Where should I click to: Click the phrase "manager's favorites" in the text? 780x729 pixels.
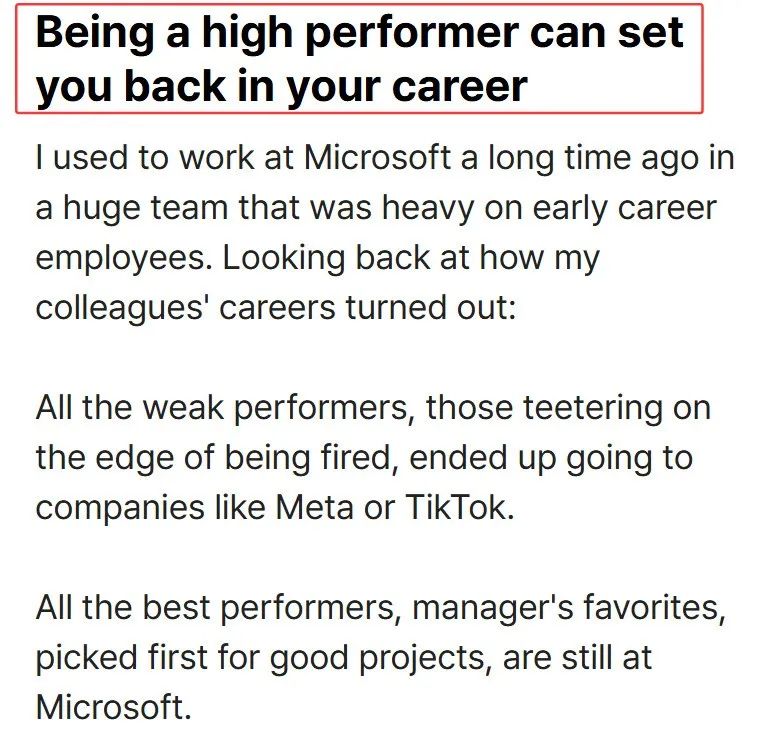point(569,607)
